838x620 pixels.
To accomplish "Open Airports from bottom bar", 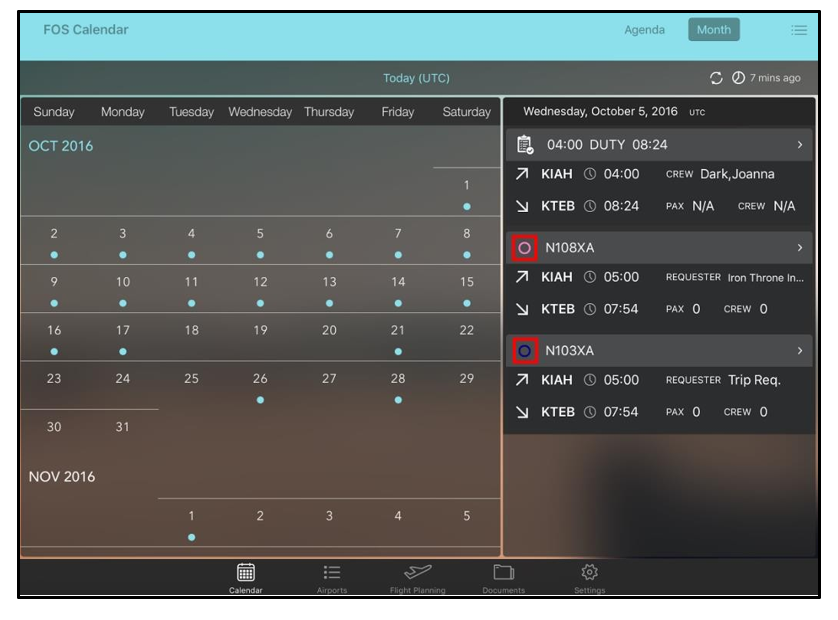I will [332, 577].
